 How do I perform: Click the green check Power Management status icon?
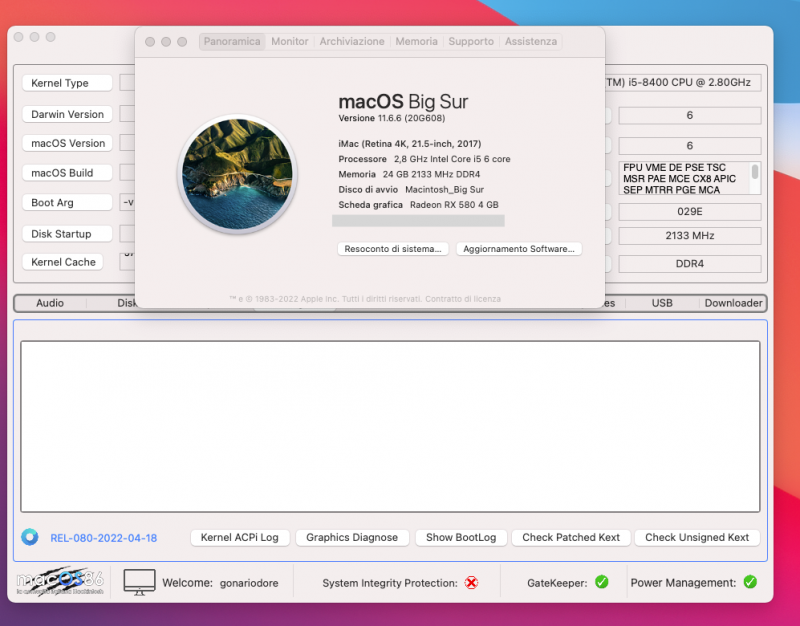pyautogui.click(x=750, y=582)
